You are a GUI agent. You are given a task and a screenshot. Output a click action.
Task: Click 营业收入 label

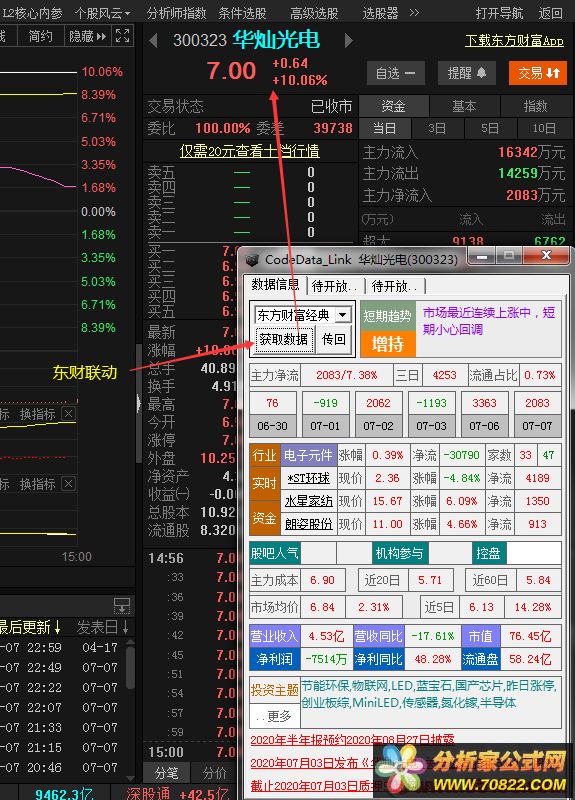[274, 636]
